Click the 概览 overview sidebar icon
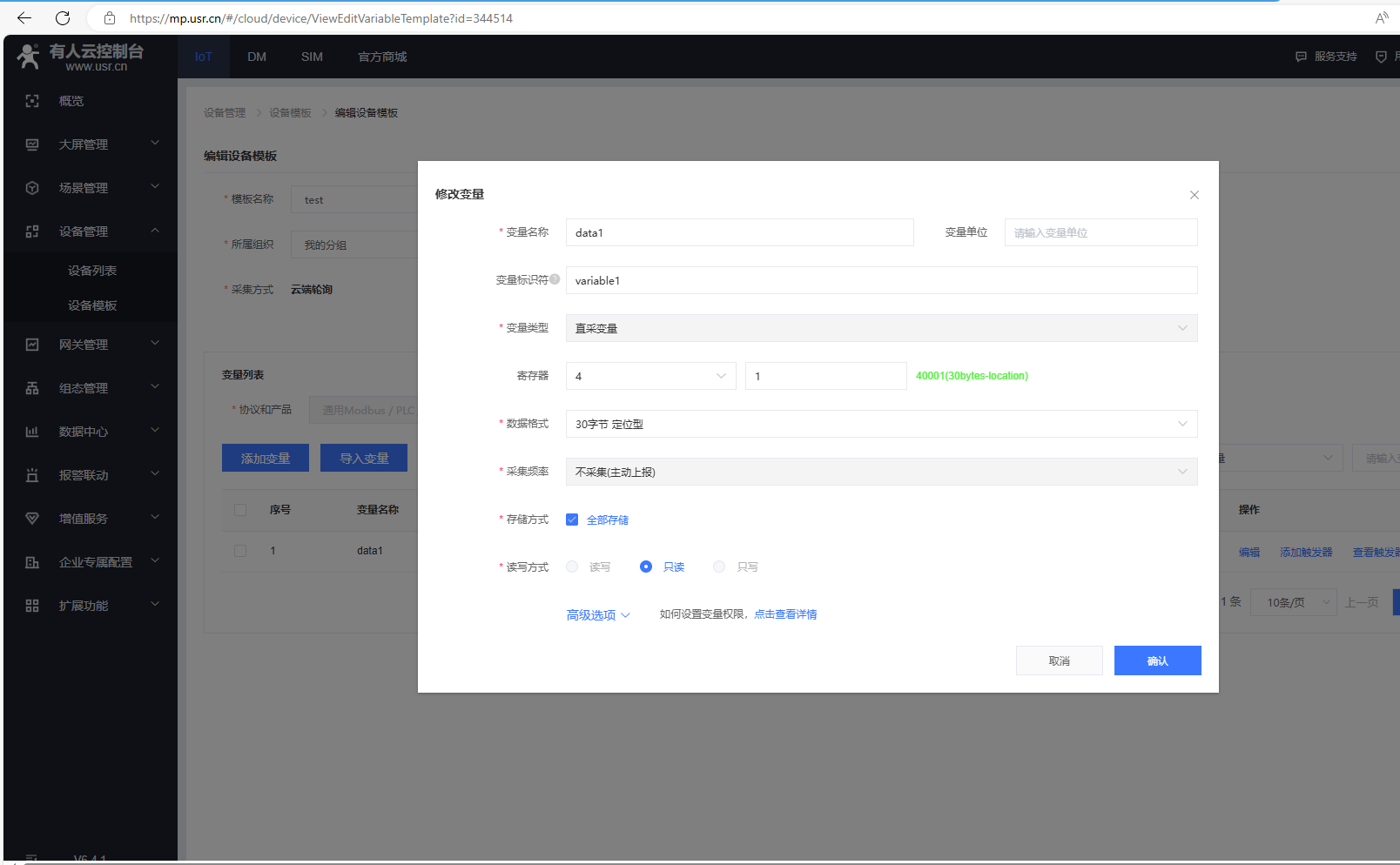Image resolution: width=1400 pixels, height=865 pixels. pyautogui.click(x=32, y=101)
